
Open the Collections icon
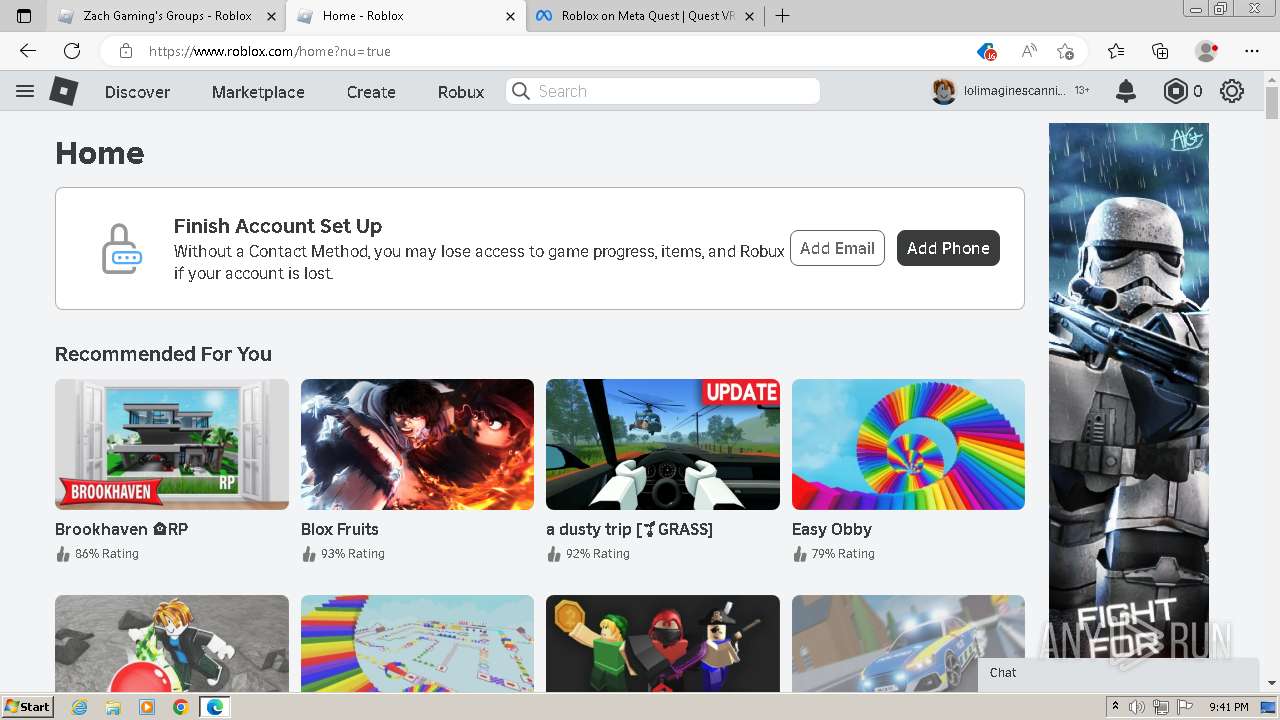1160,51
